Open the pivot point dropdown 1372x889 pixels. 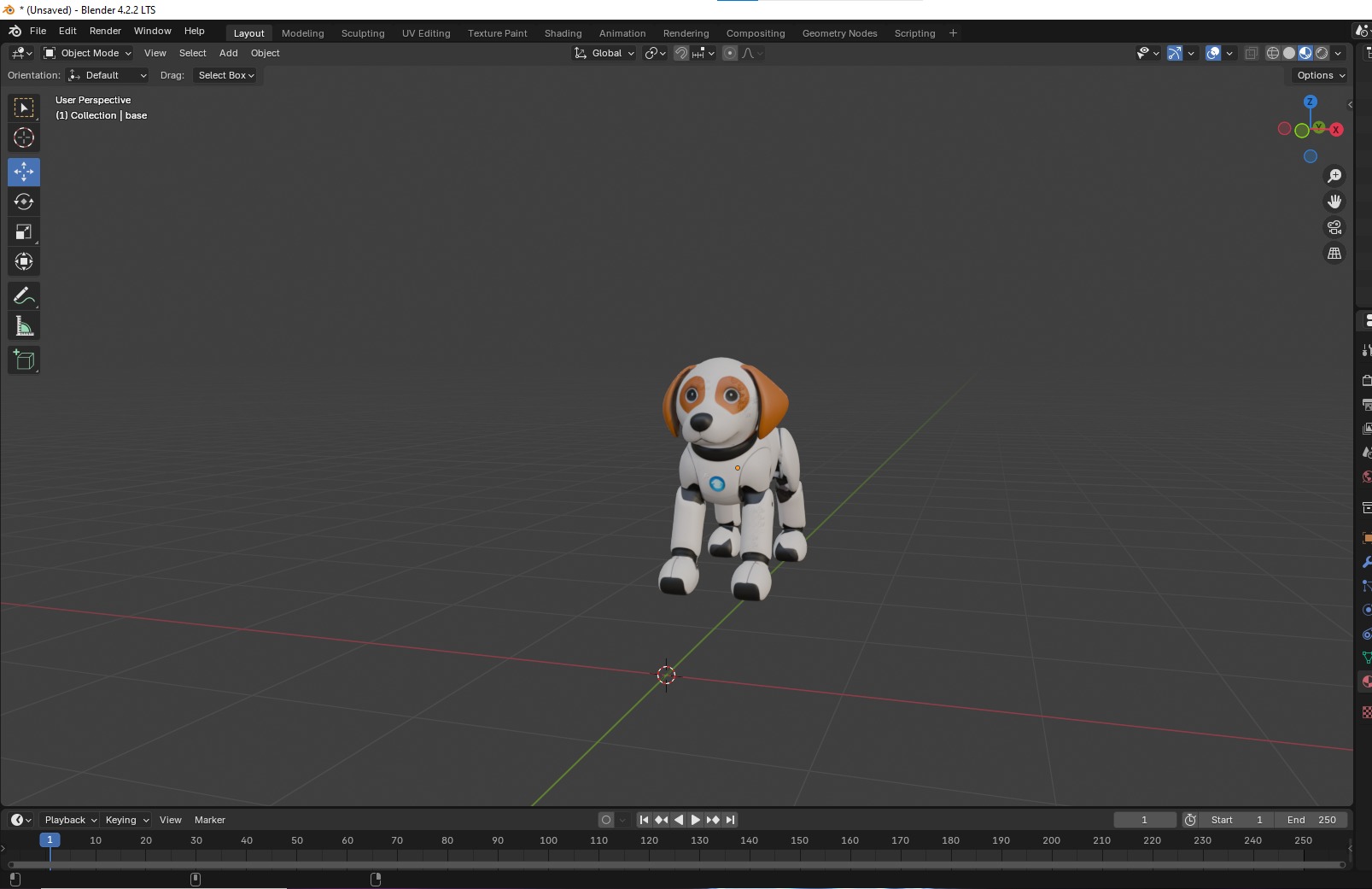pos(655,53)
